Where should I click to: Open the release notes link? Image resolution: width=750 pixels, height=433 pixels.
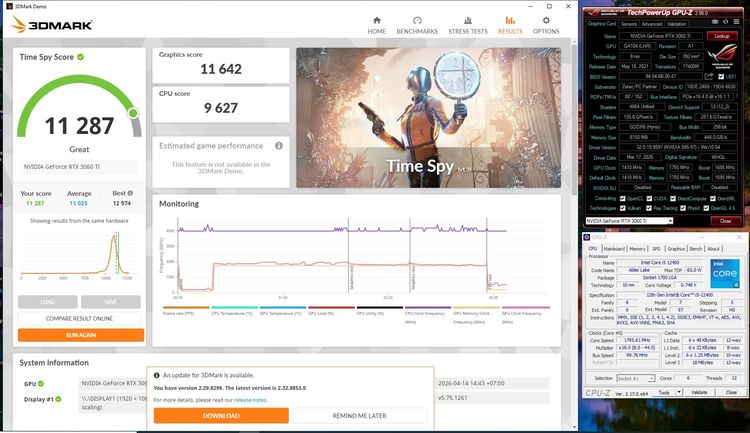pos(251,400)
